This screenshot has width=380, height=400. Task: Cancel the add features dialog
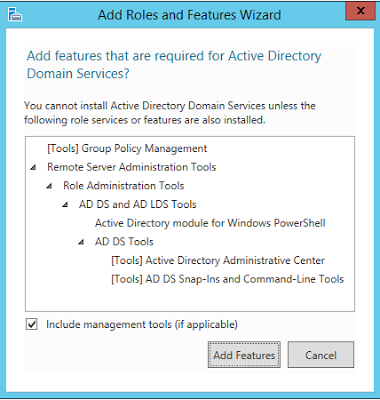(321, 355)
